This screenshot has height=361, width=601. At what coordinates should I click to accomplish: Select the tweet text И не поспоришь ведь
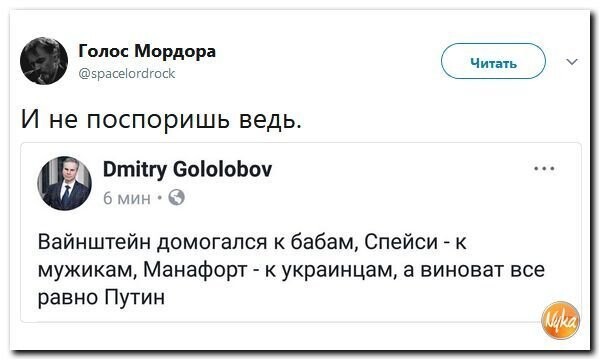pyautogui.click(x=161, y=119)
